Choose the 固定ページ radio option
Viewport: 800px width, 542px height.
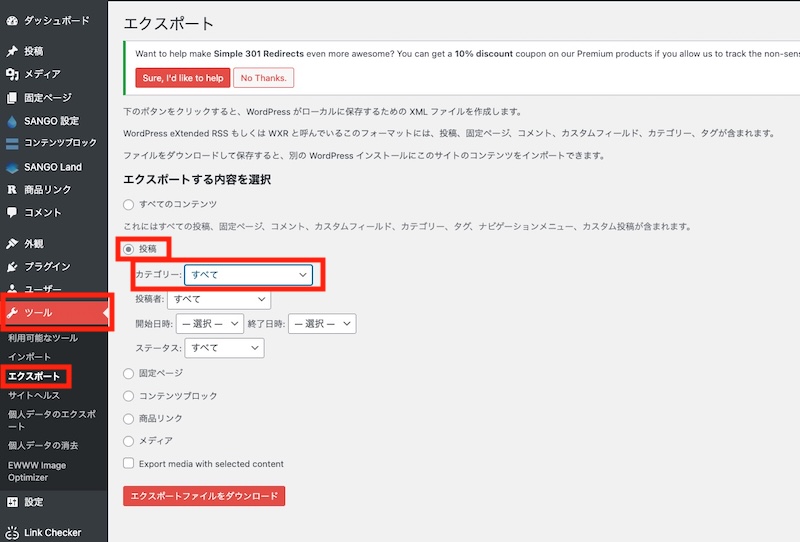point(129,374)
